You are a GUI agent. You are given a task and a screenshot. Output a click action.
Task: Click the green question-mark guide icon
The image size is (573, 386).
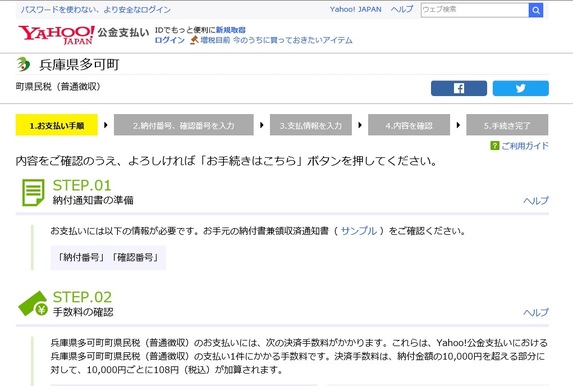pos(494,145)
